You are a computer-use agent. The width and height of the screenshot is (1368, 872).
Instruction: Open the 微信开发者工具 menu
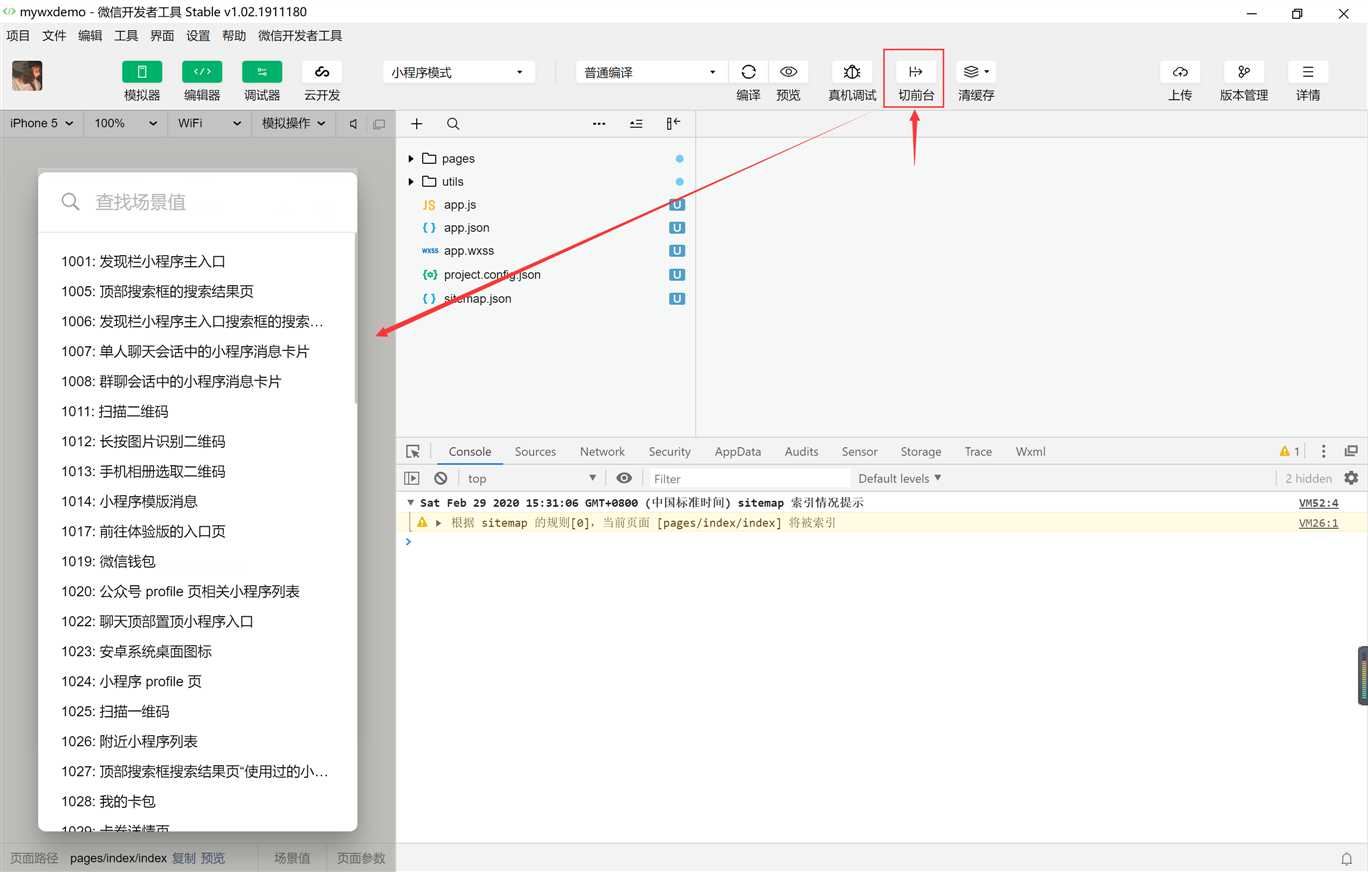click(300, 36)
